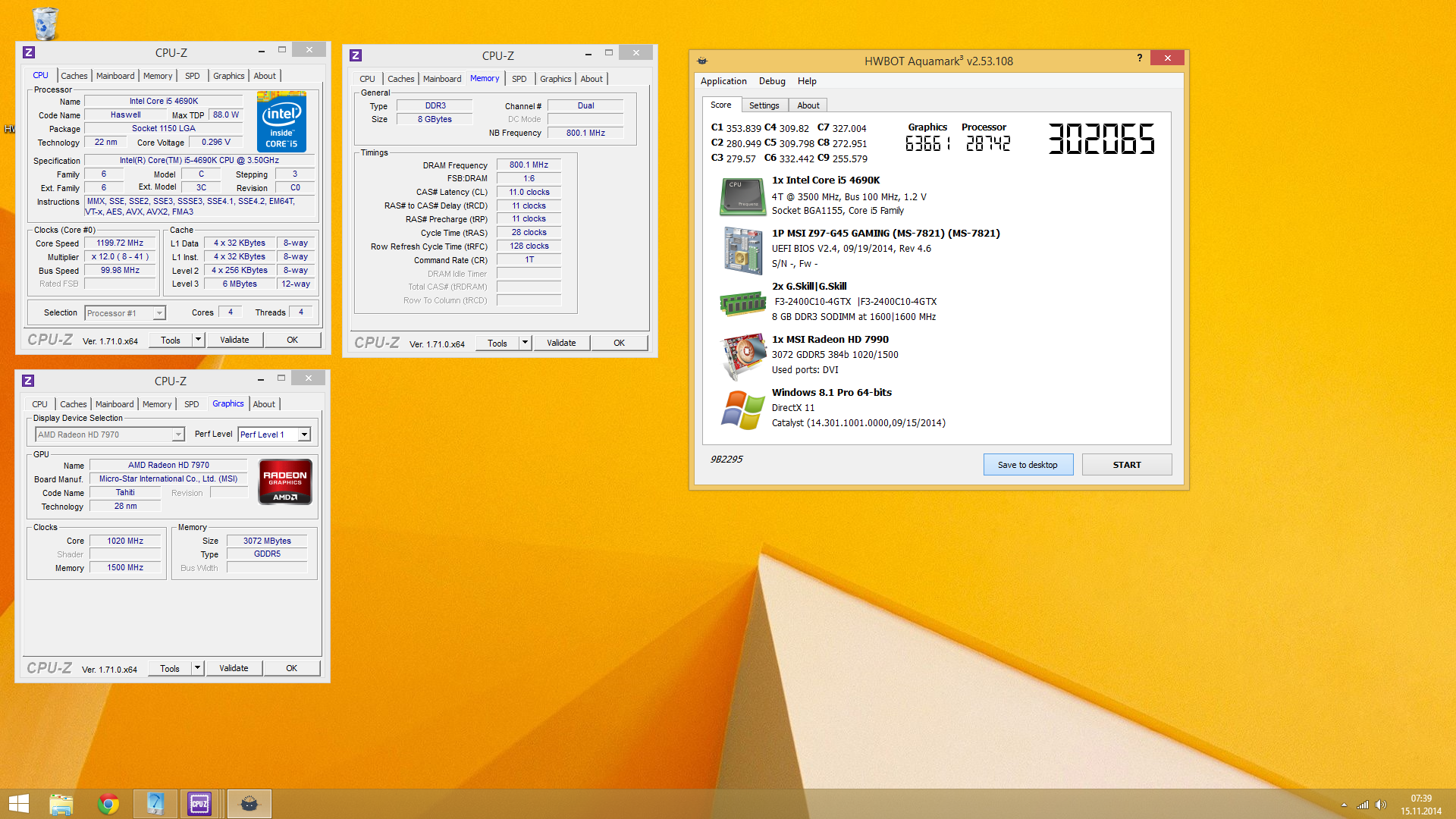Click the Specification field with i5-4690K
The image size is (1456, 819).
199,161
